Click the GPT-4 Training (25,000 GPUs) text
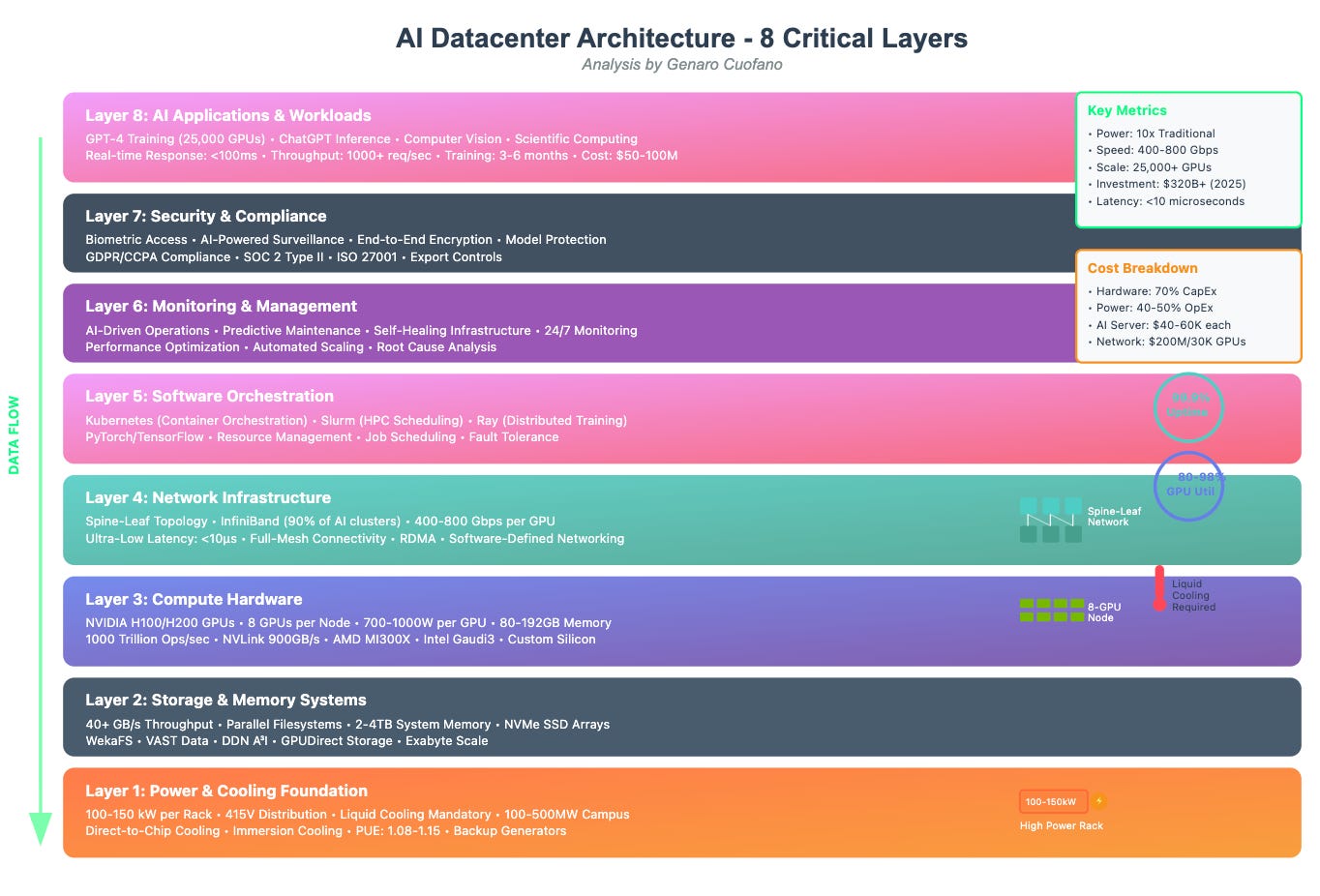This screenshot has height=896, width=1320. point(175,138)
